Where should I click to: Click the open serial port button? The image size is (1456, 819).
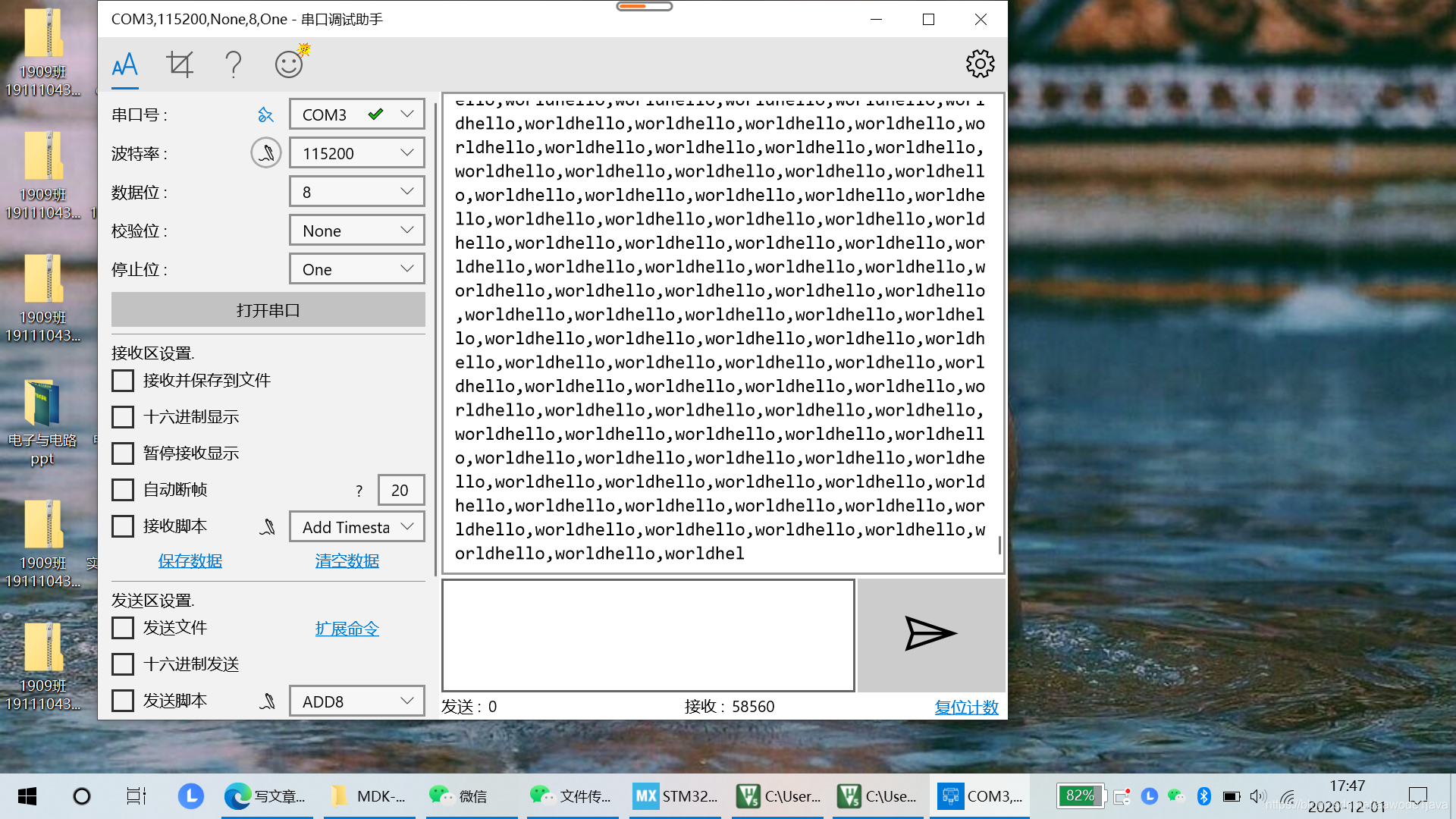[x=268, y=310]
